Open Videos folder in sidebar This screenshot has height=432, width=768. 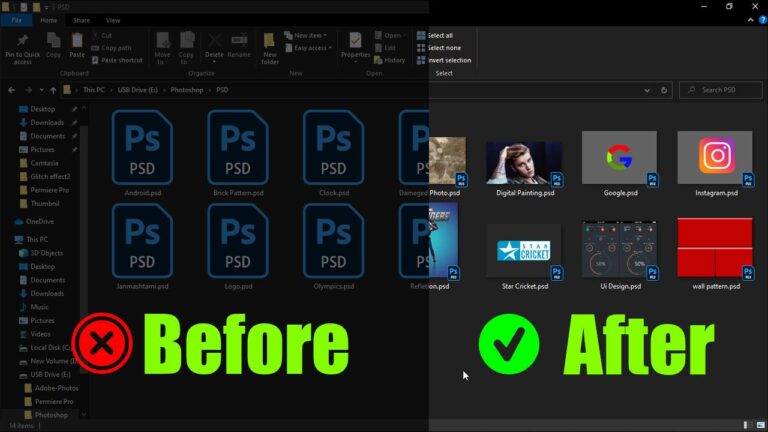coord(35,334)
